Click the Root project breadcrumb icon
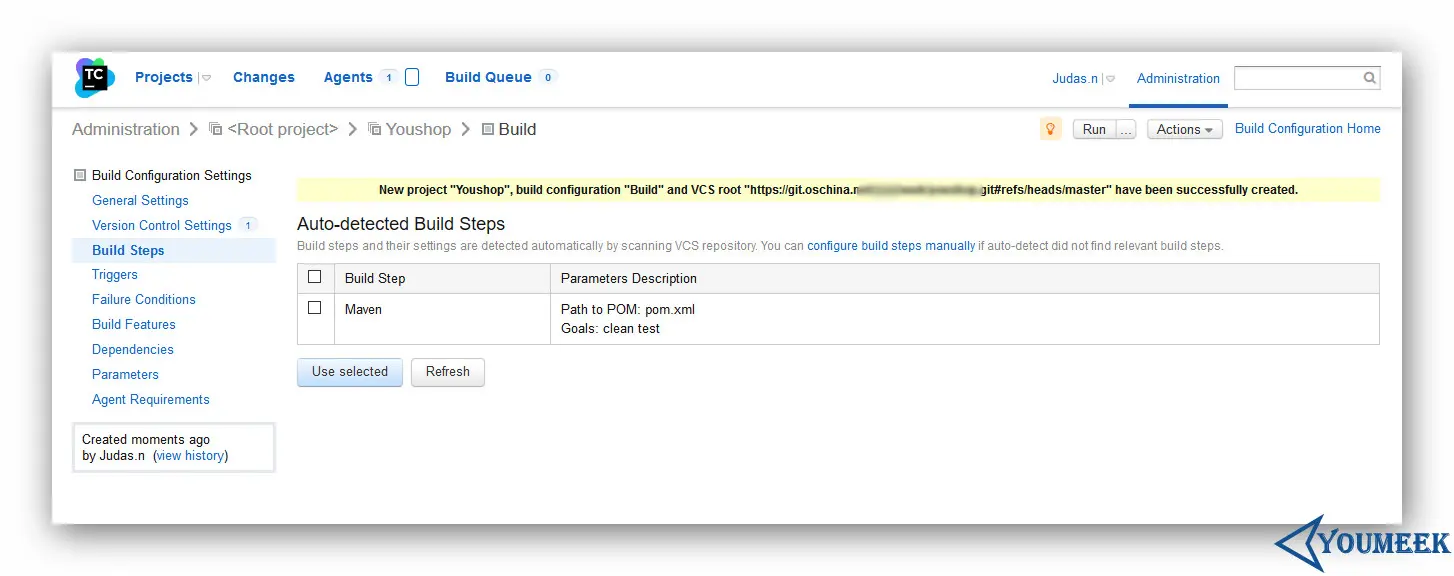 tap(215, 129)
